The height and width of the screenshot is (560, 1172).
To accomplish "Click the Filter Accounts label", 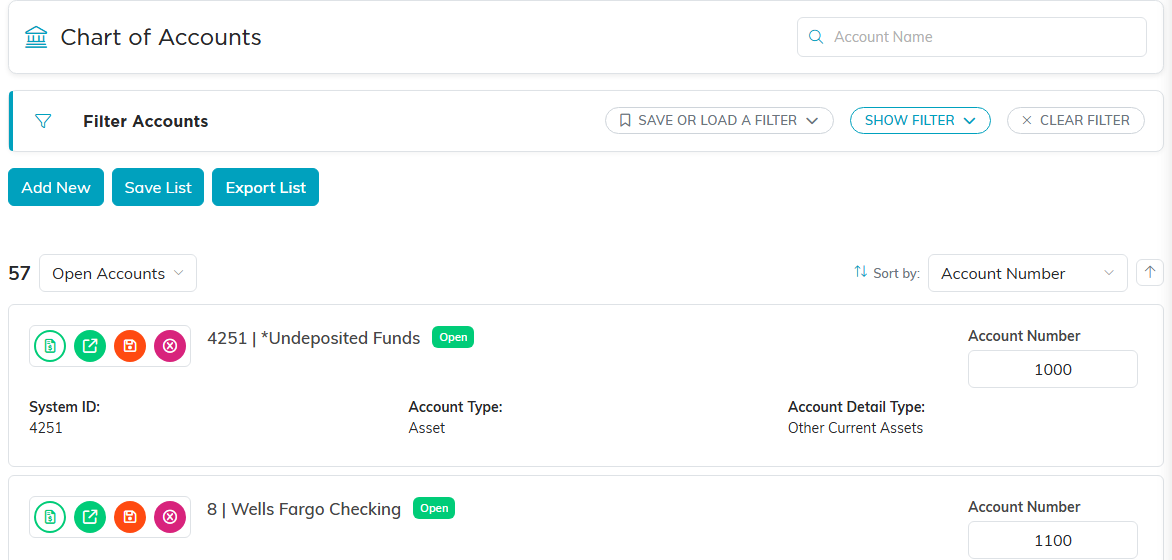I will (146, 121).
